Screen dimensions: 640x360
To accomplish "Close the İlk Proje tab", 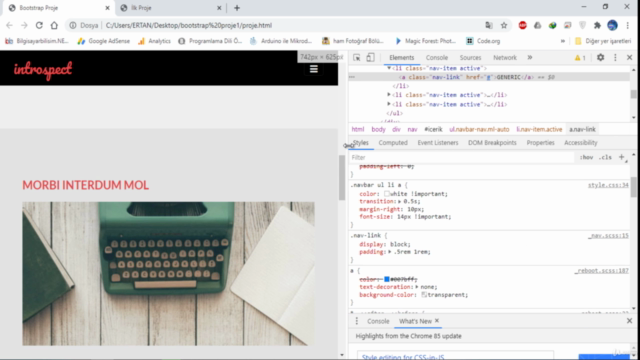I will 219,8.
